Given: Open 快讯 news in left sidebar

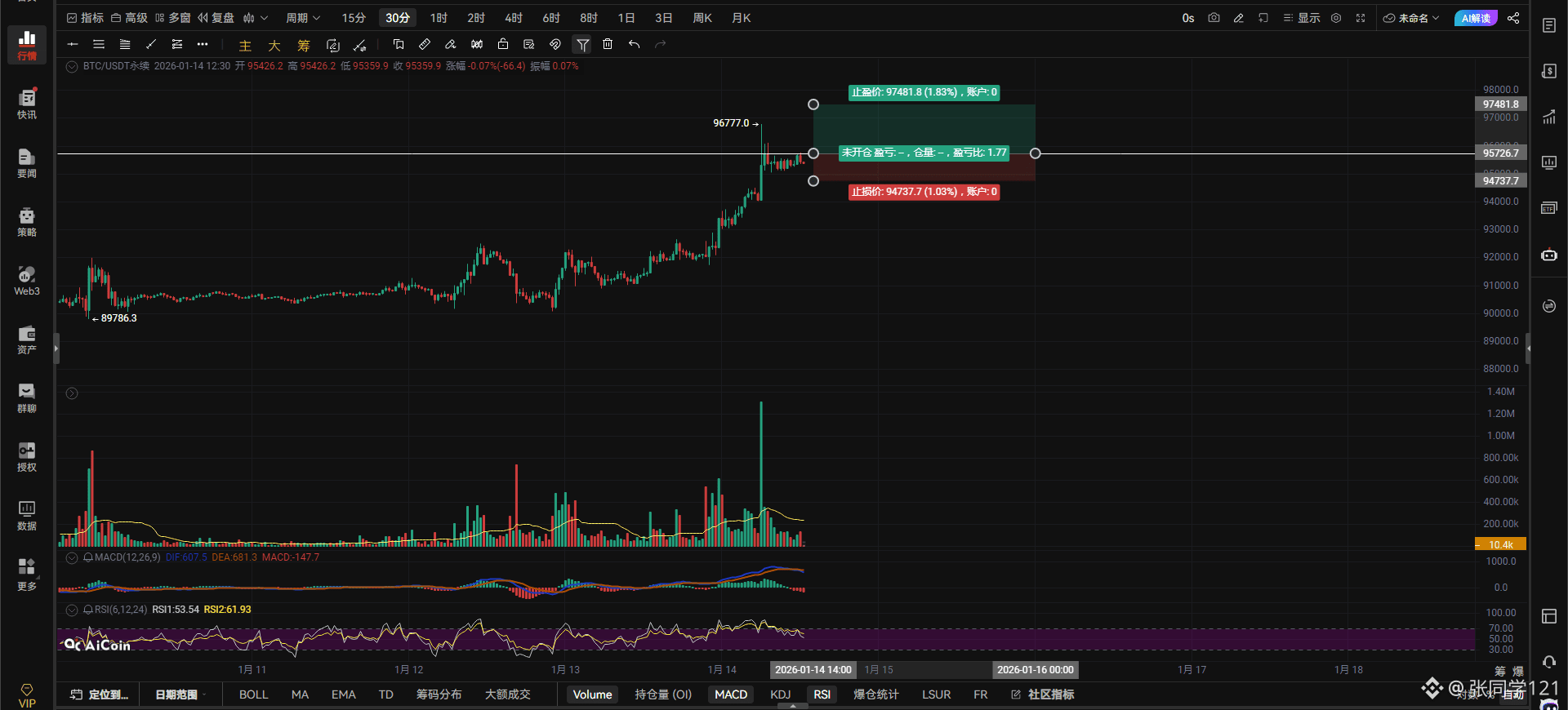Looking at the screenshot, I should point(27,104).
